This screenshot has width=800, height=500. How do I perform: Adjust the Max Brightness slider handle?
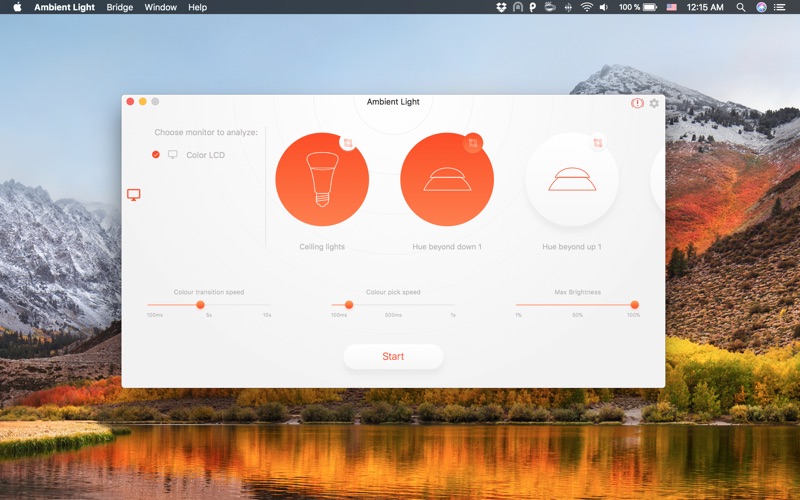pyautogui.click(x=635, y=305)
